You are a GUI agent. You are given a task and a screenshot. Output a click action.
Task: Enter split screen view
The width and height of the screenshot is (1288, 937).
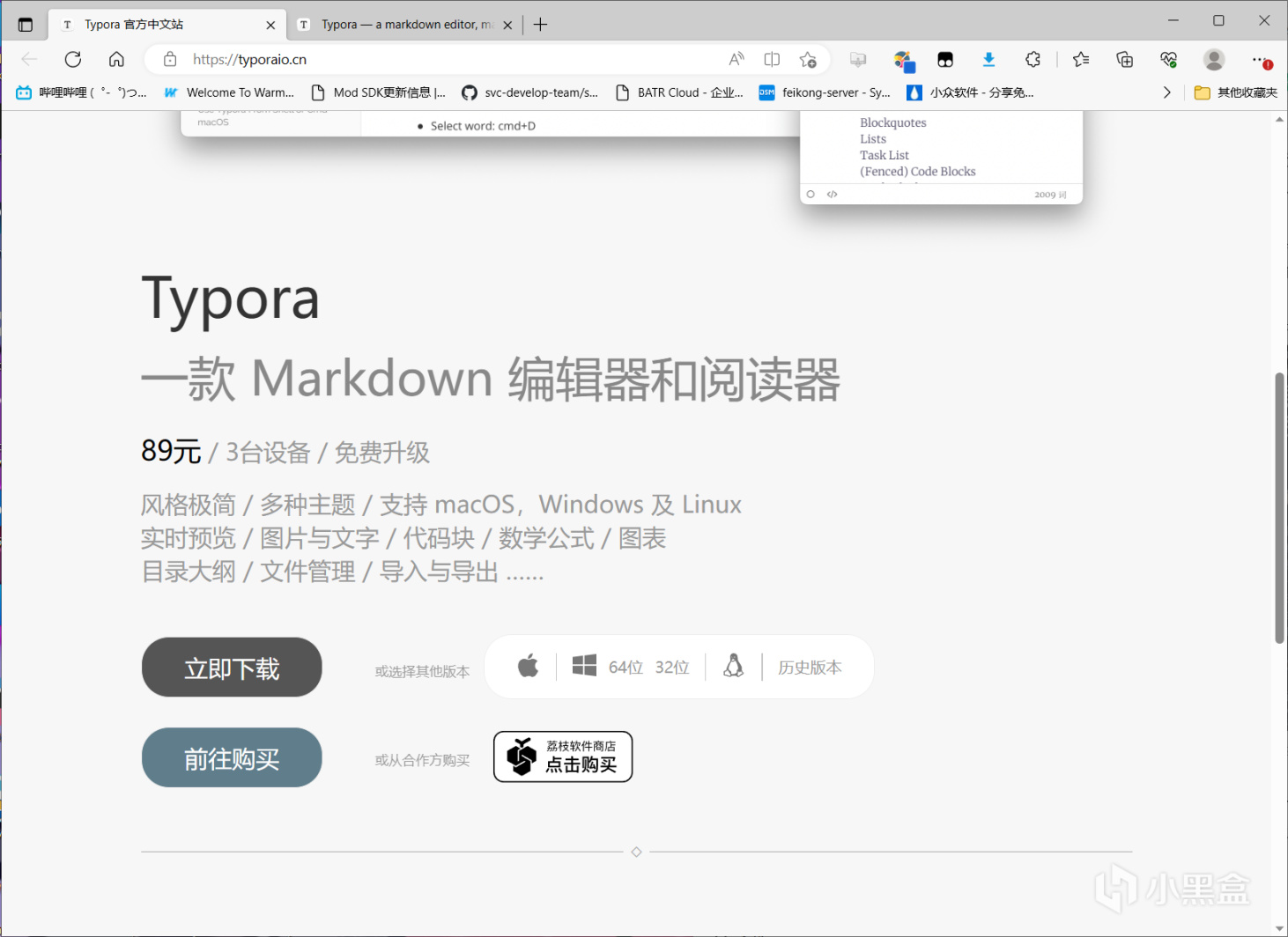[772, 59]
